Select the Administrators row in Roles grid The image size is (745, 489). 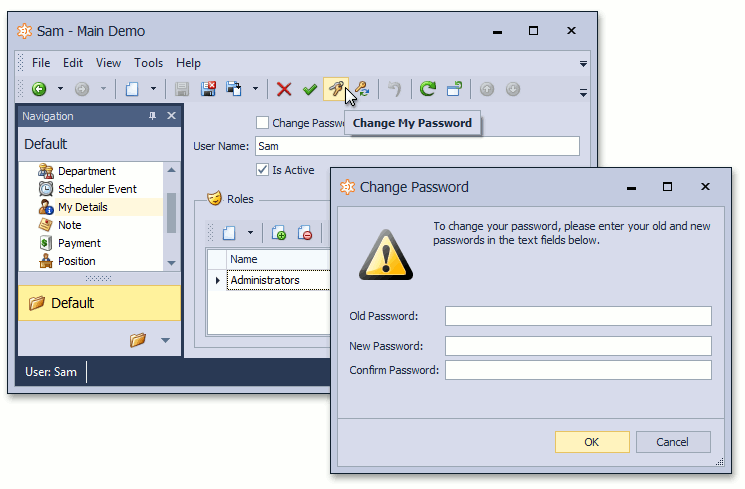[x=278, y=280]
